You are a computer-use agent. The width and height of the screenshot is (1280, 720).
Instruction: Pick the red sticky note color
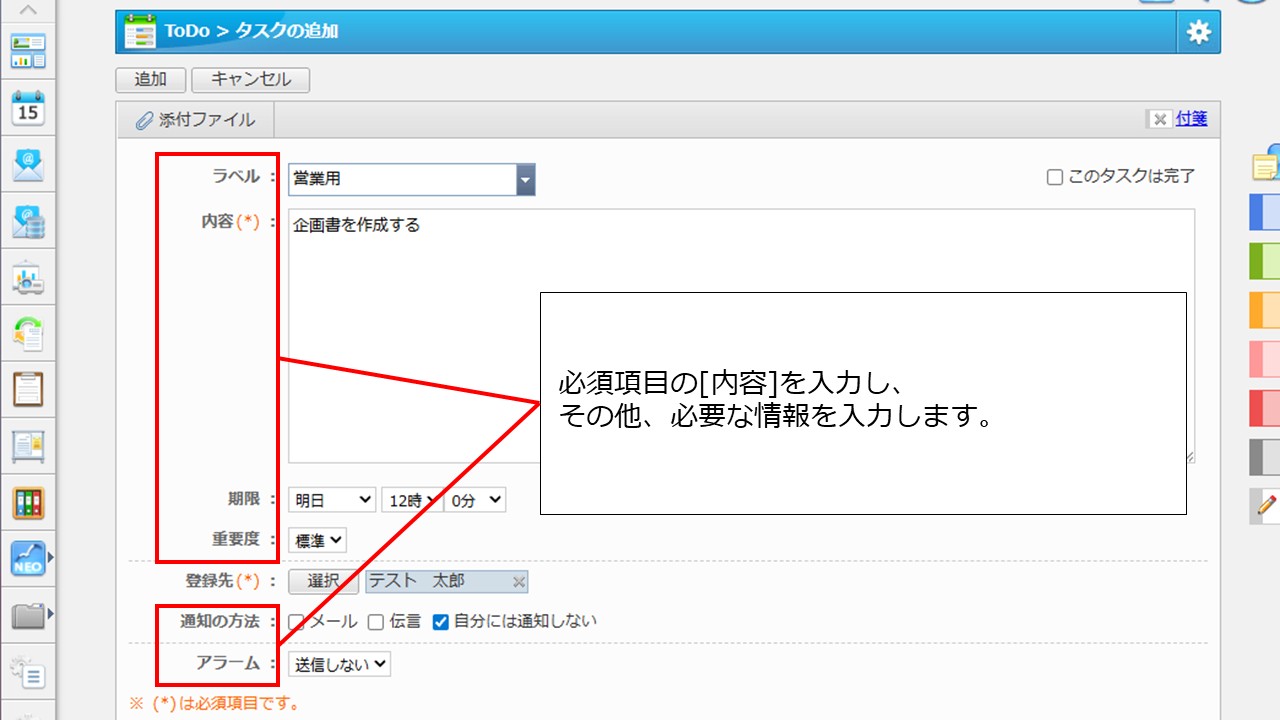pos(1266,408)
